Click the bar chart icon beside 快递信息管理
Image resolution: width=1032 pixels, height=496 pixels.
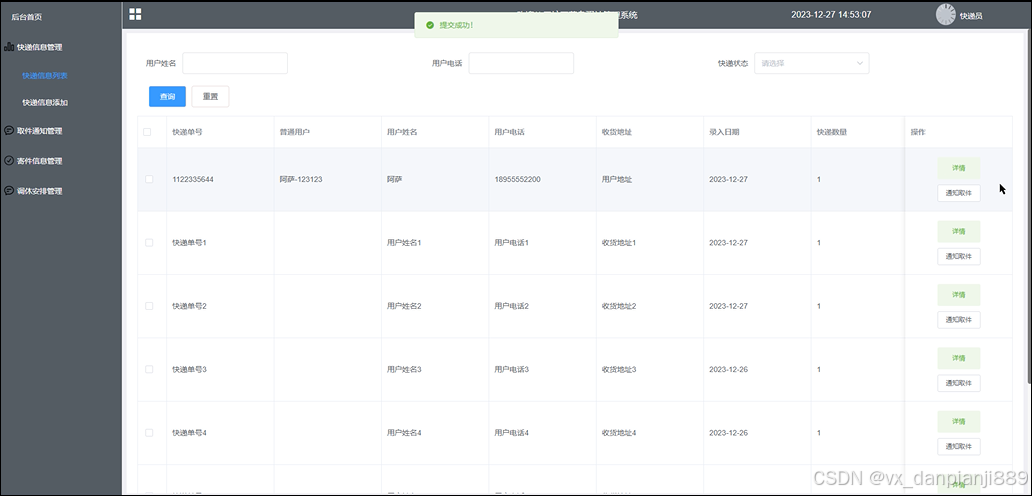pos(9,47)
